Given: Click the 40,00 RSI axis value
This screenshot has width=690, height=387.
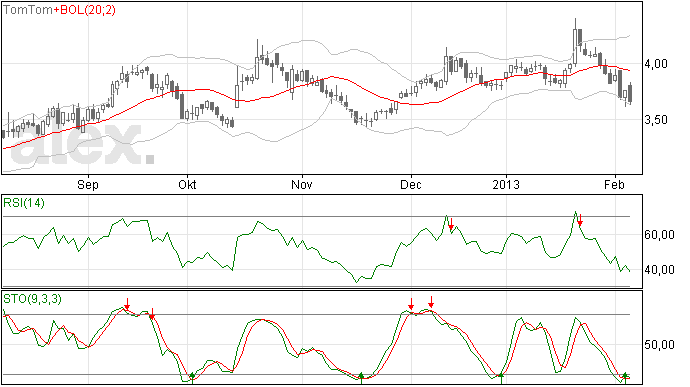Looking at the screenshot, I should 659,270.
